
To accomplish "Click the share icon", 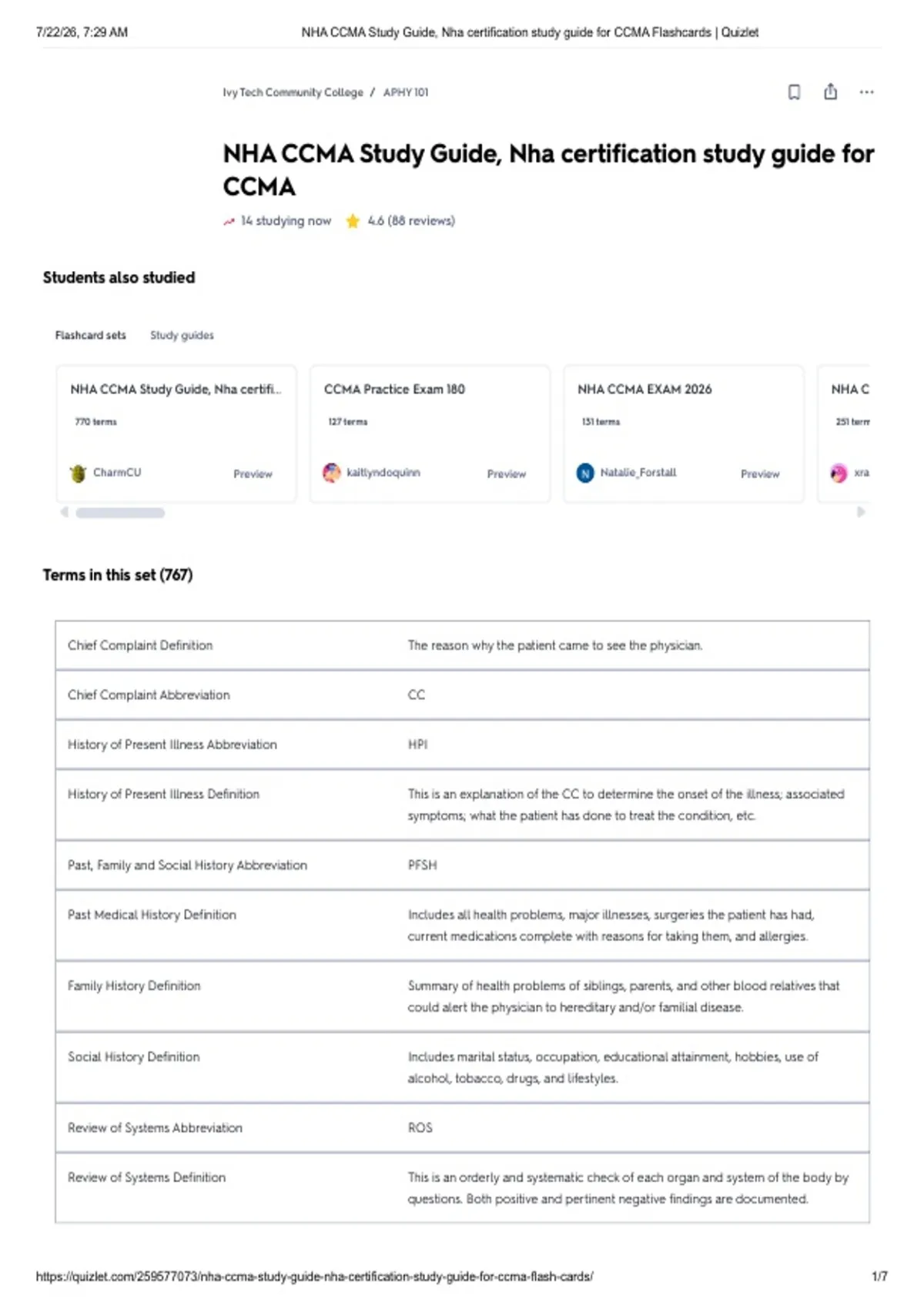I will point(830,92).
